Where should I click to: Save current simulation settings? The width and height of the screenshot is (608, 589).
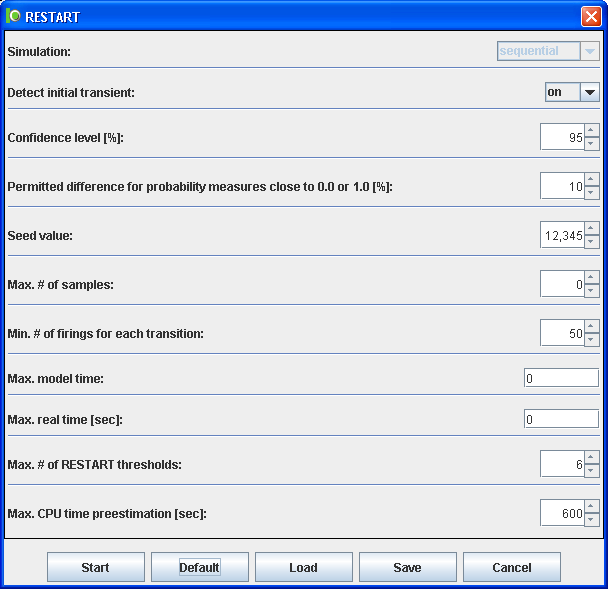408,567
